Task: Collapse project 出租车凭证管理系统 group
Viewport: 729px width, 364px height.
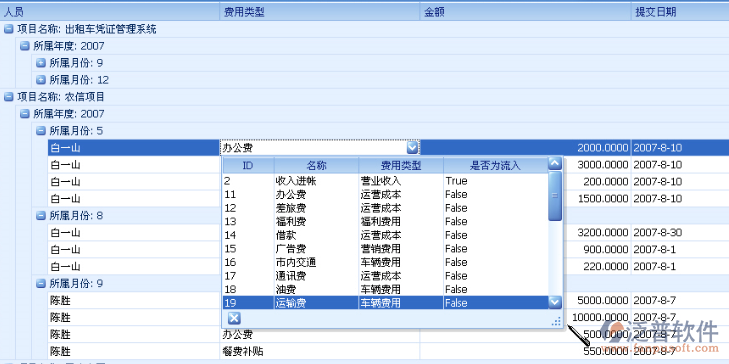Action: pyautogui.click(x=8, y=29)
